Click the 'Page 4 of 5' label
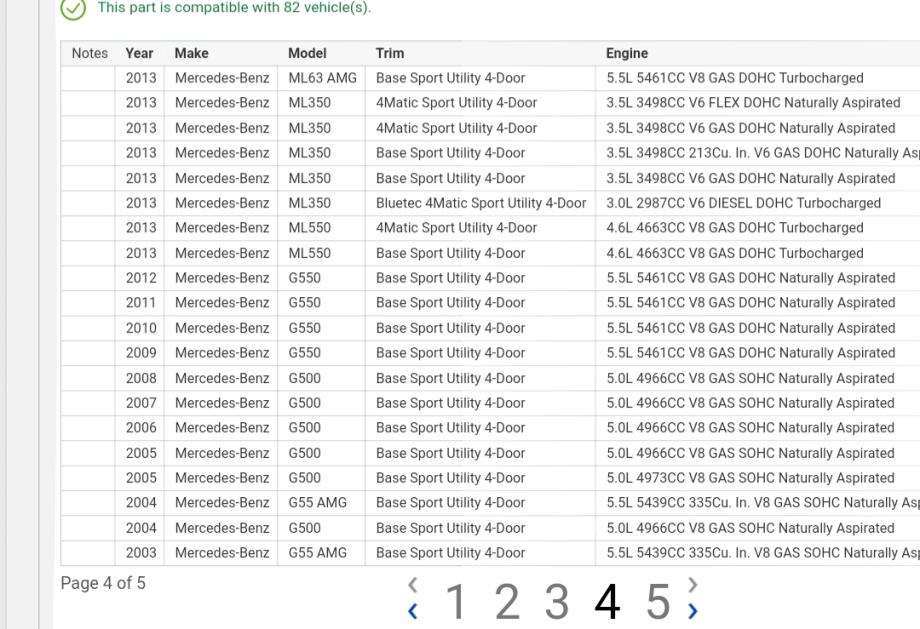The width and height of the screenshot is (920, 629). (x=103, y=583)
